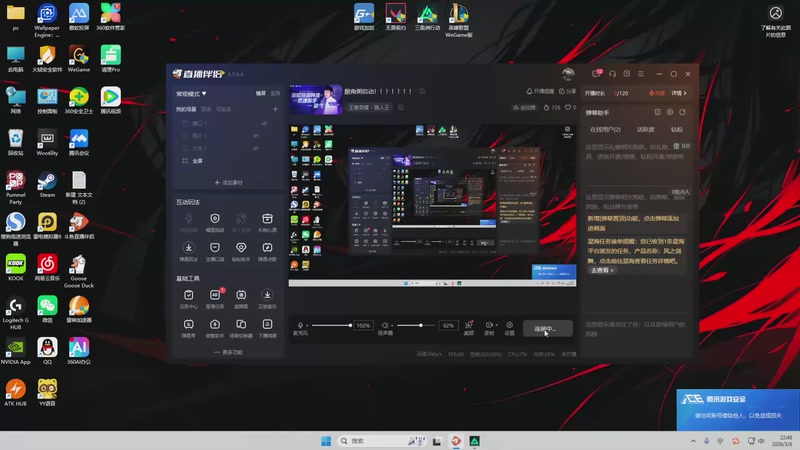800x450 pixels.
Task: Open the 弹幕点歌 interactive feature
Action: click(x=267, y=252)
